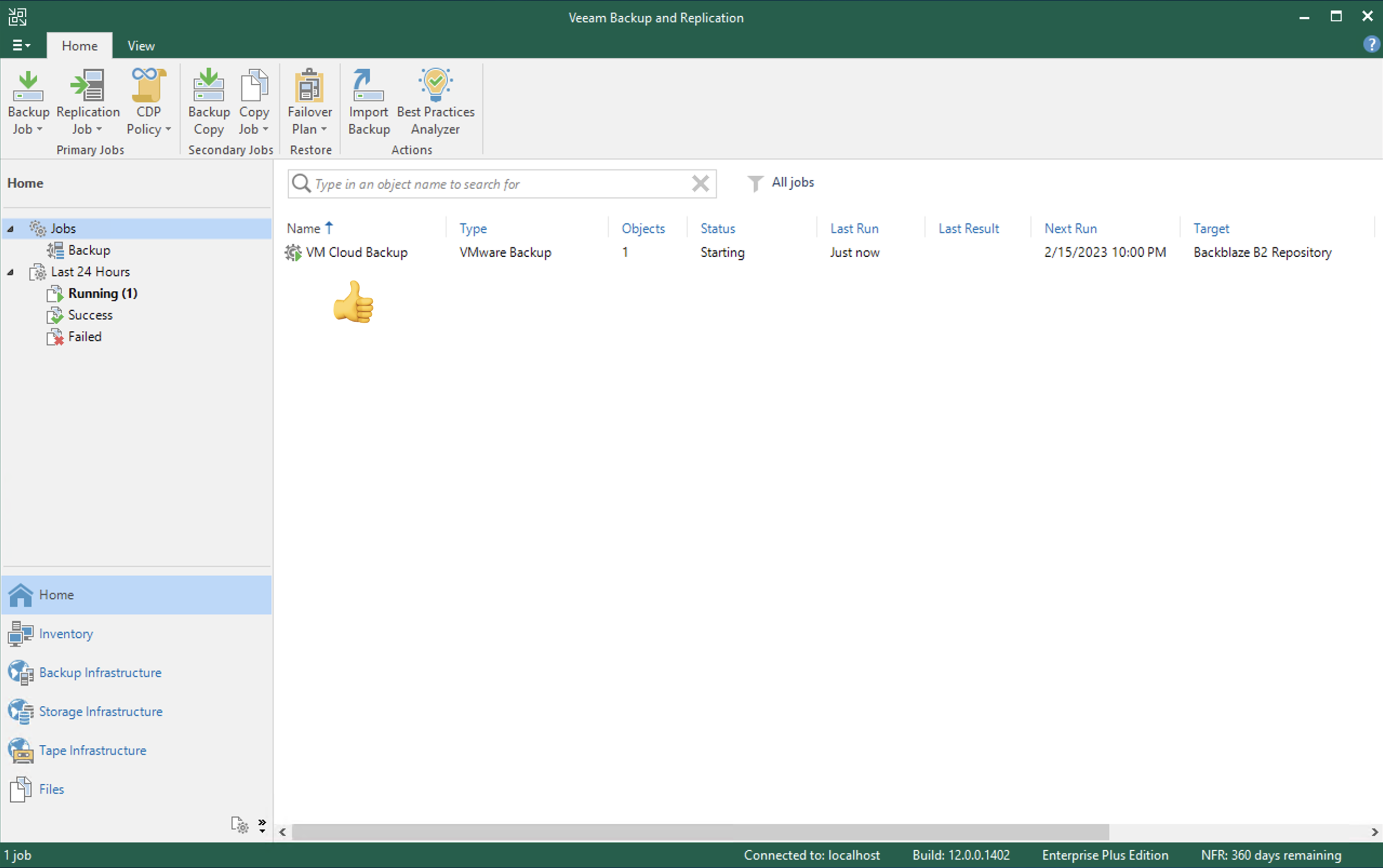
Task: Open the Files navigation view
Action: point(137,789)
